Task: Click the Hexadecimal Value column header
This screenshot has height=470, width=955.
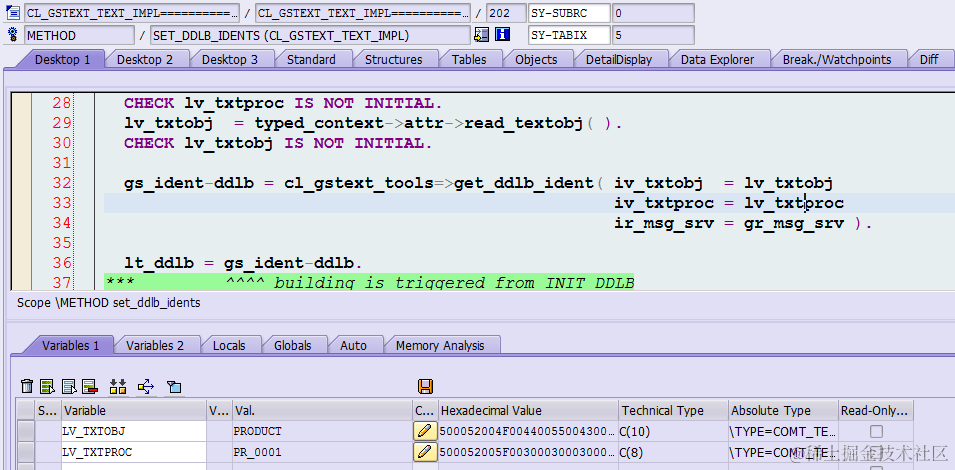Action: click(528, 410)
